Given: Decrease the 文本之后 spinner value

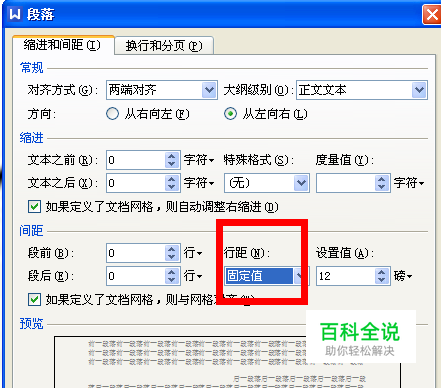Looking at the screenshot, I should tap(172, 187).
